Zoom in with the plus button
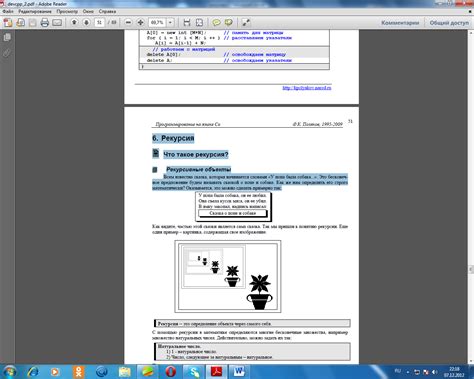The image size is (474, 379). point(140,23)
